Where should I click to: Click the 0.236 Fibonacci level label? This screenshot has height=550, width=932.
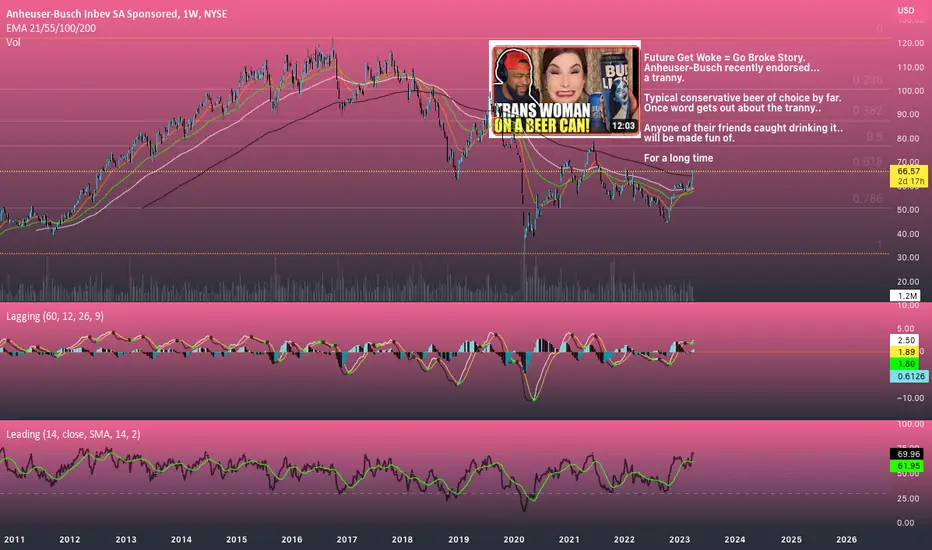(x=867, y=80)
